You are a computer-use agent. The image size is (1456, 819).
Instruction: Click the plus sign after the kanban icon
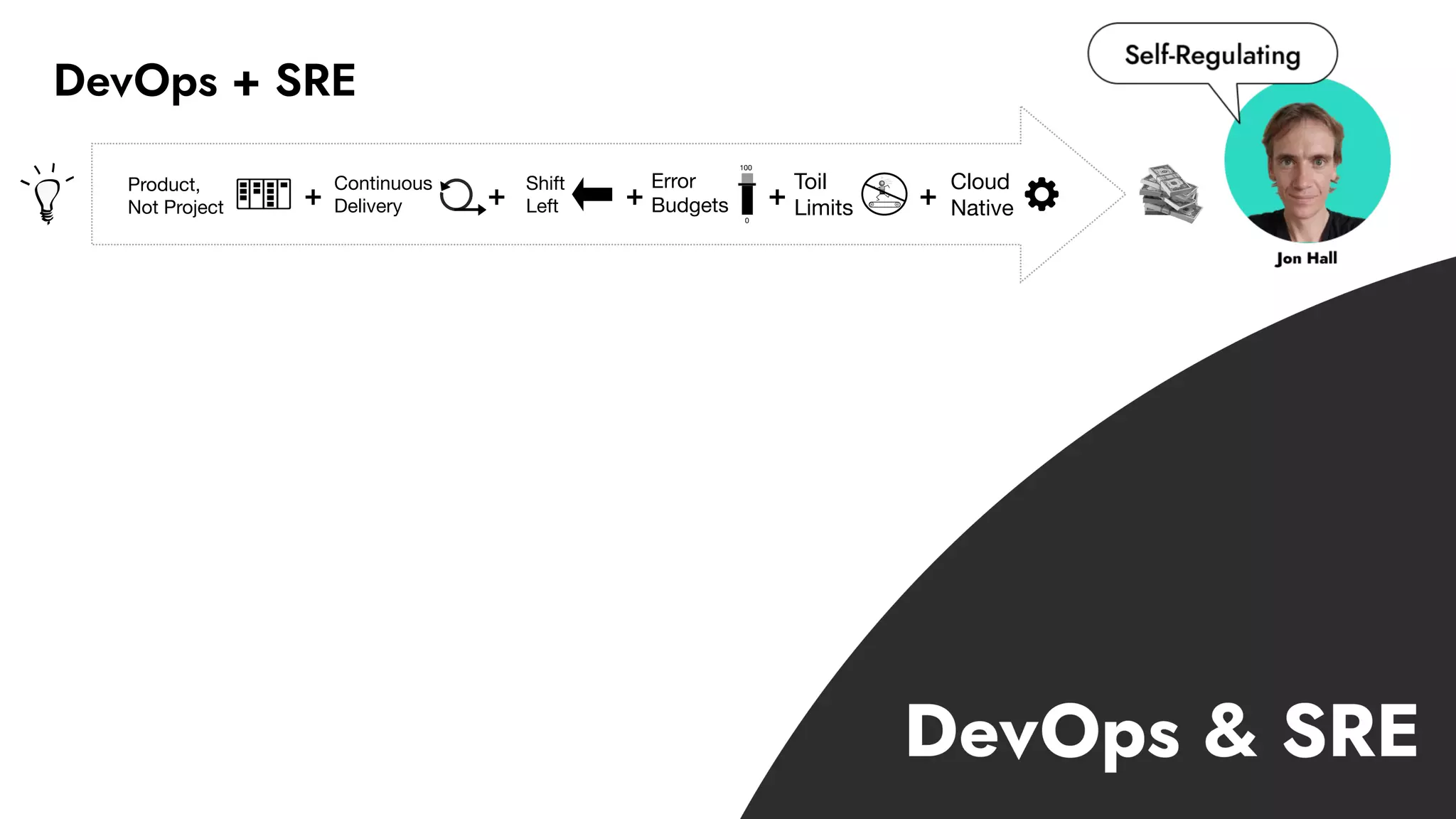pyautogui.click(x=313, y=197)
